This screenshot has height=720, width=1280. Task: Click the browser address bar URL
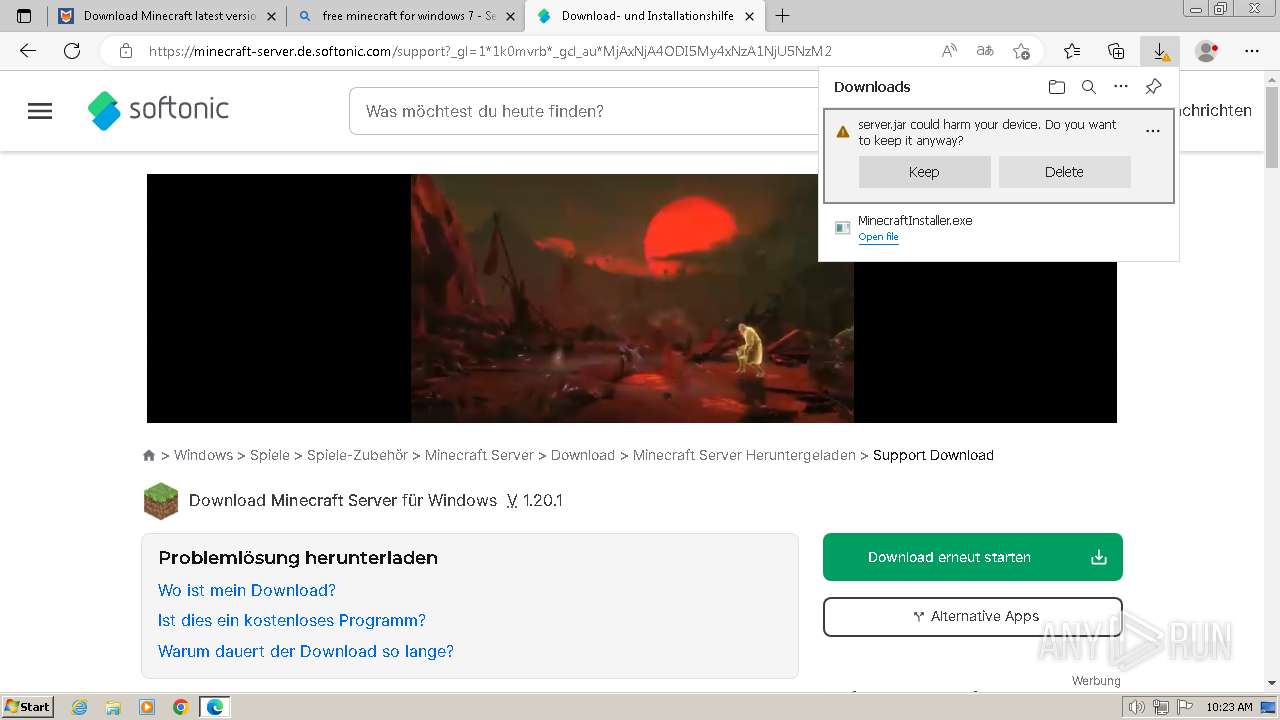tap(490, 51)
